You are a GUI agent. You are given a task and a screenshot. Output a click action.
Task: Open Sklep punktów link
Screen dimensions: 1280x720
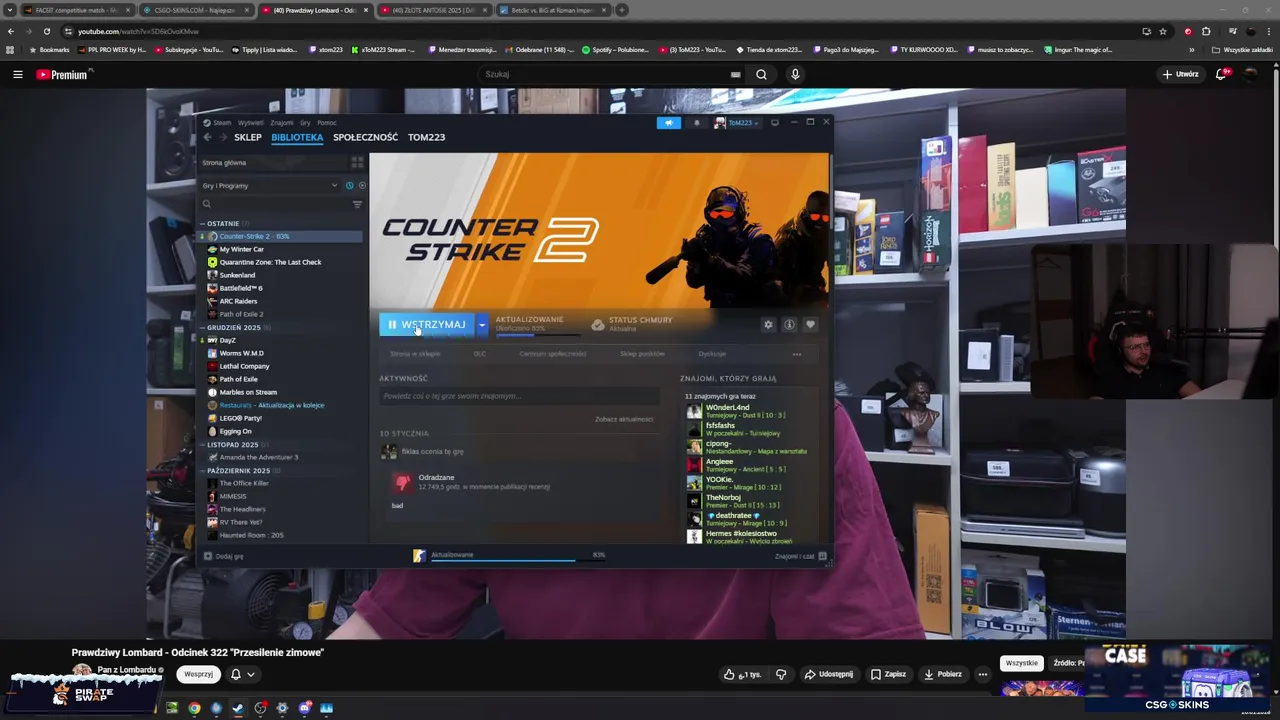(x=642, y=353)
